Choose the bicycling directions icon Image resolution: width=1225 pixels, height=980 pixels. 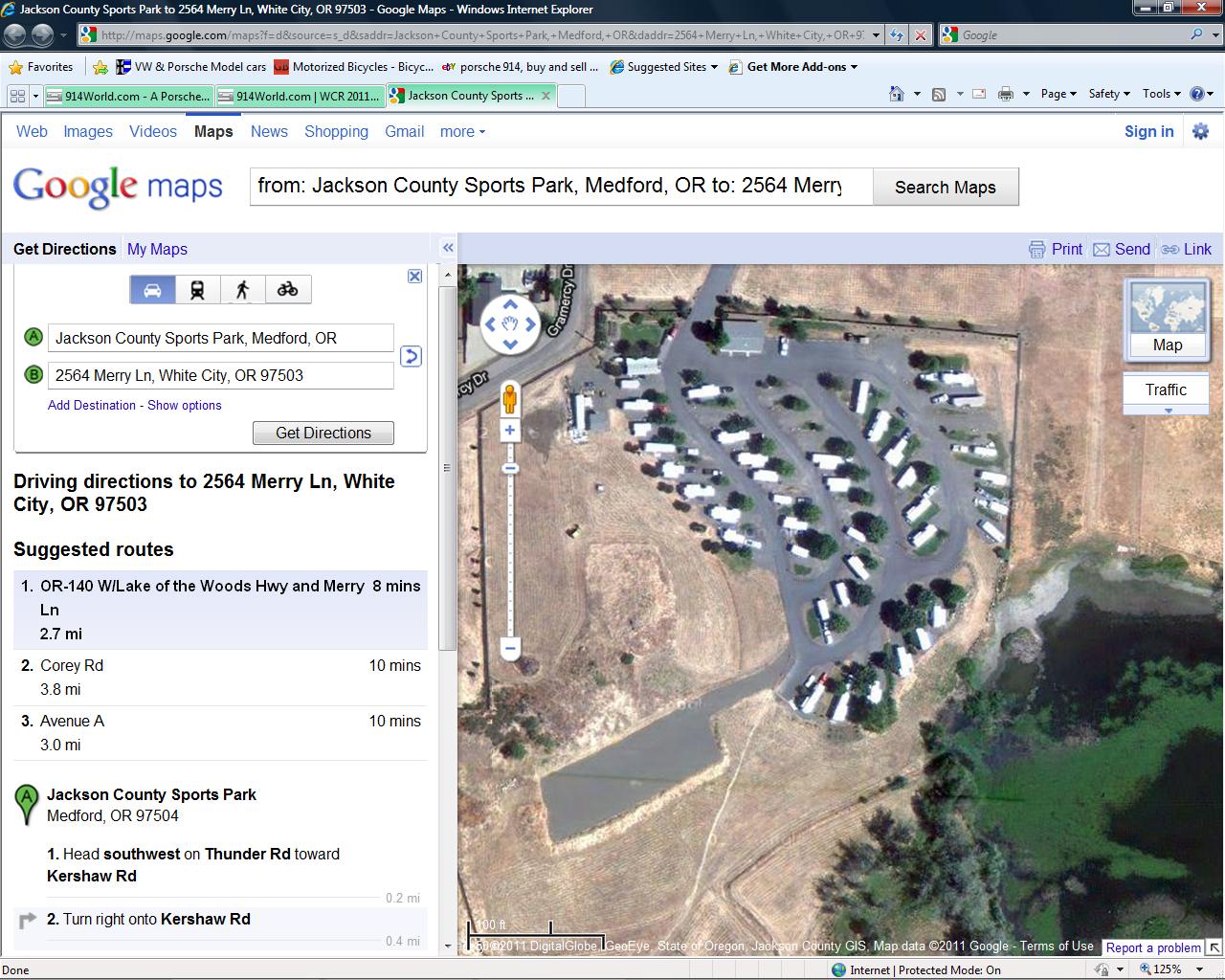288,290
